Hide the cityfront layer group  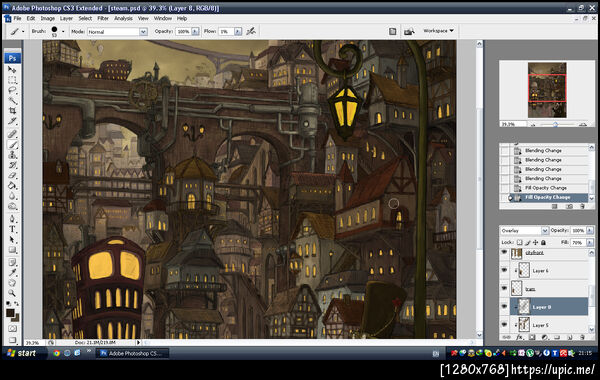[504, 252]
